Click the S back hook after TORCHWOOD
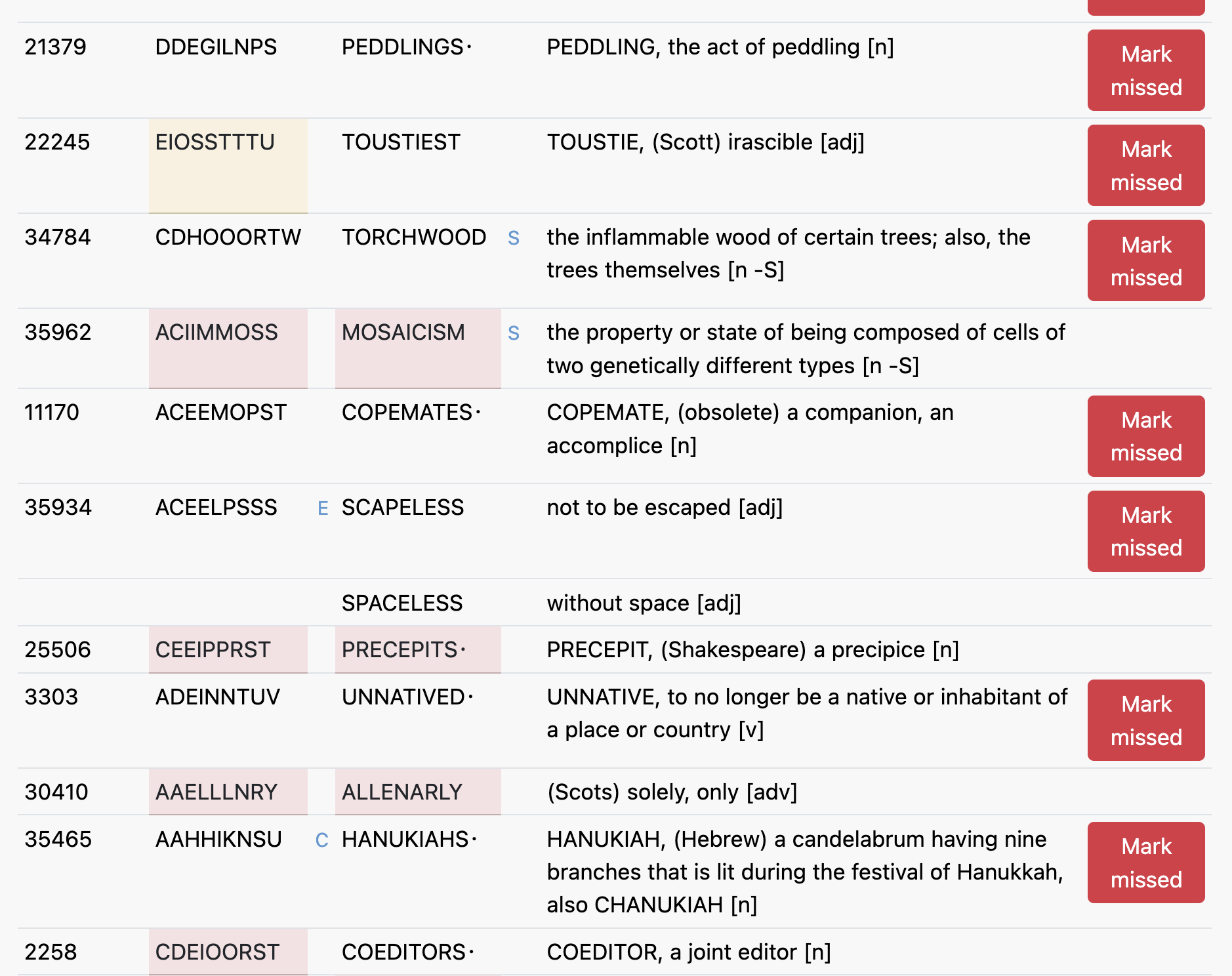The width and height of the screenshot is (1232, 976). tap(514, 238)
